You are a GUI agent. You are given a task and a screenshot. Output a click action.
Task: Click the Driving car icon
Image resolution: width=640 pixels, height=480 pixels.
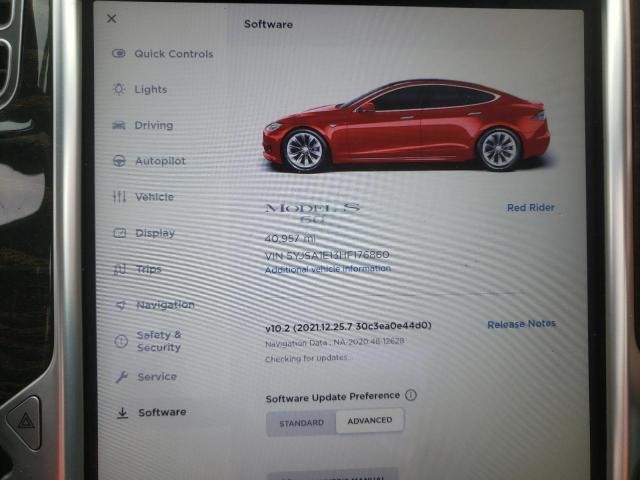[119, 126]
